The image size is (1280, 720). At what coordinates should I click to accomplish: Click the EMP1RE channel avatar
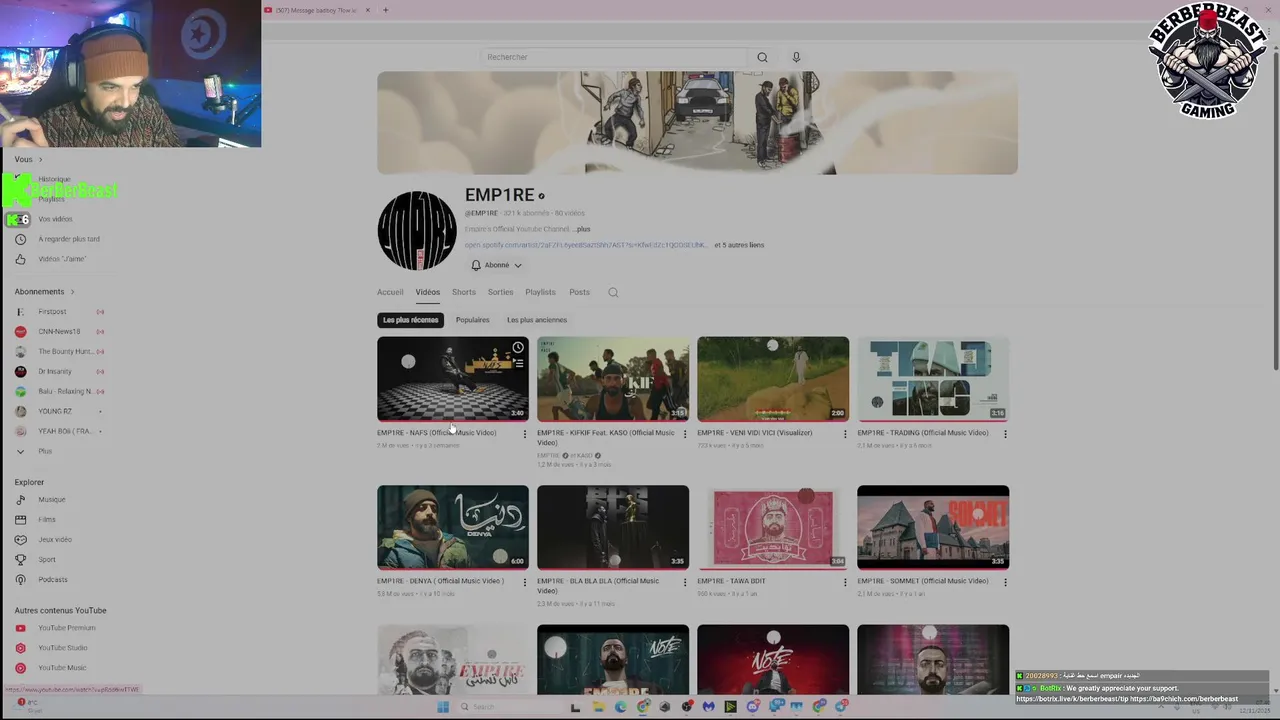[417, 230]
